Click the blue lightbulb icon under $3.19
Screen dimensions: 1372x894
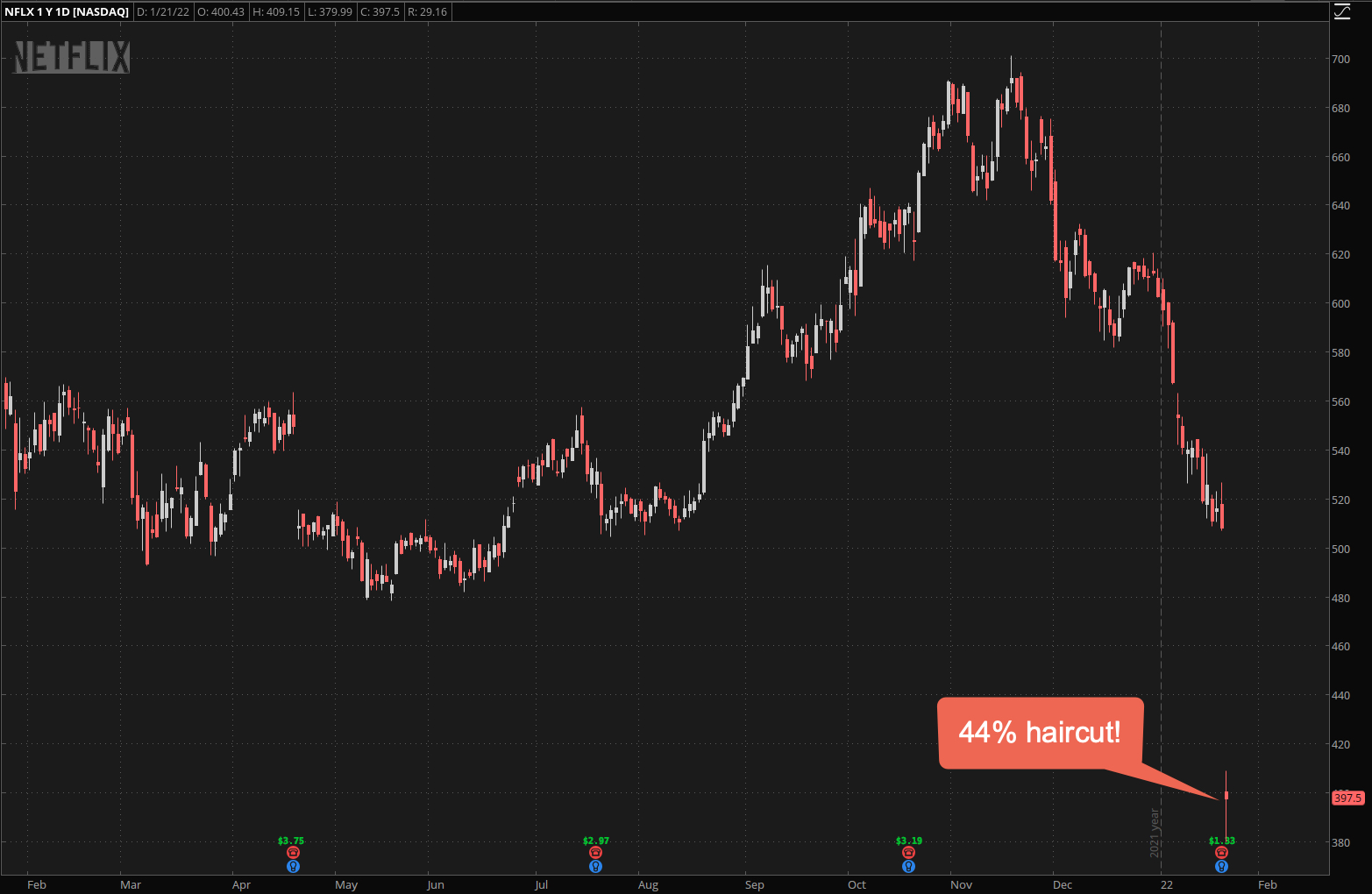coord(909,867)
